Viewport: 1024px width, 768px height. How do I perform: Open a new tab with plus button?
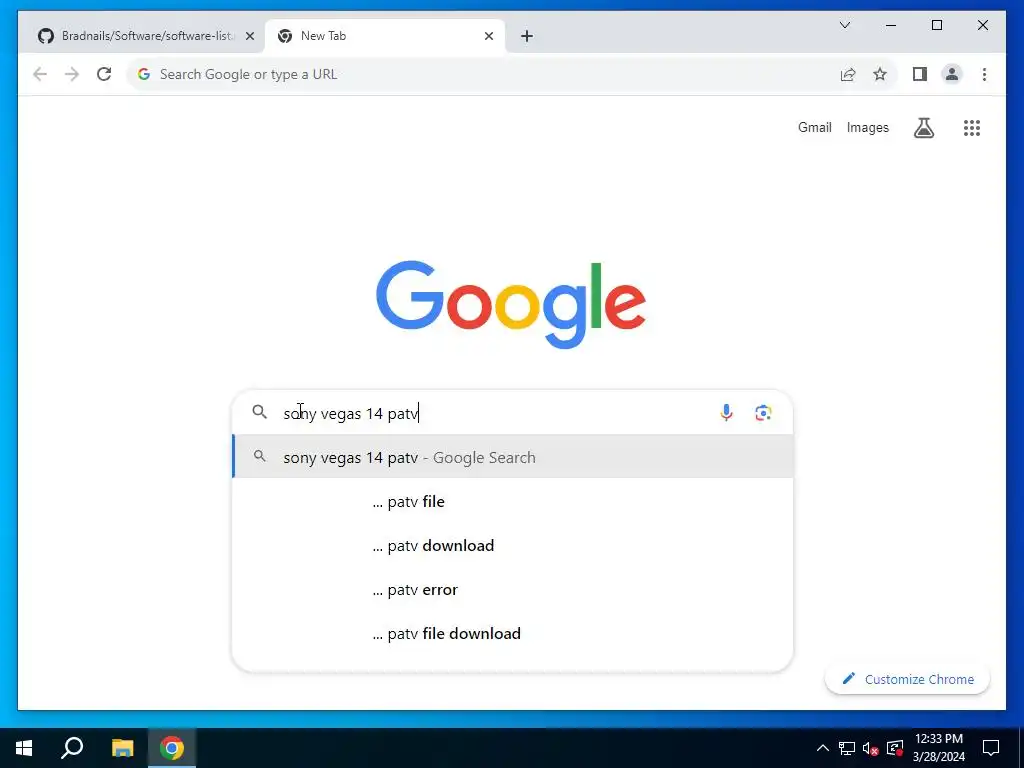pyautogui.click(x=527, y=36)
